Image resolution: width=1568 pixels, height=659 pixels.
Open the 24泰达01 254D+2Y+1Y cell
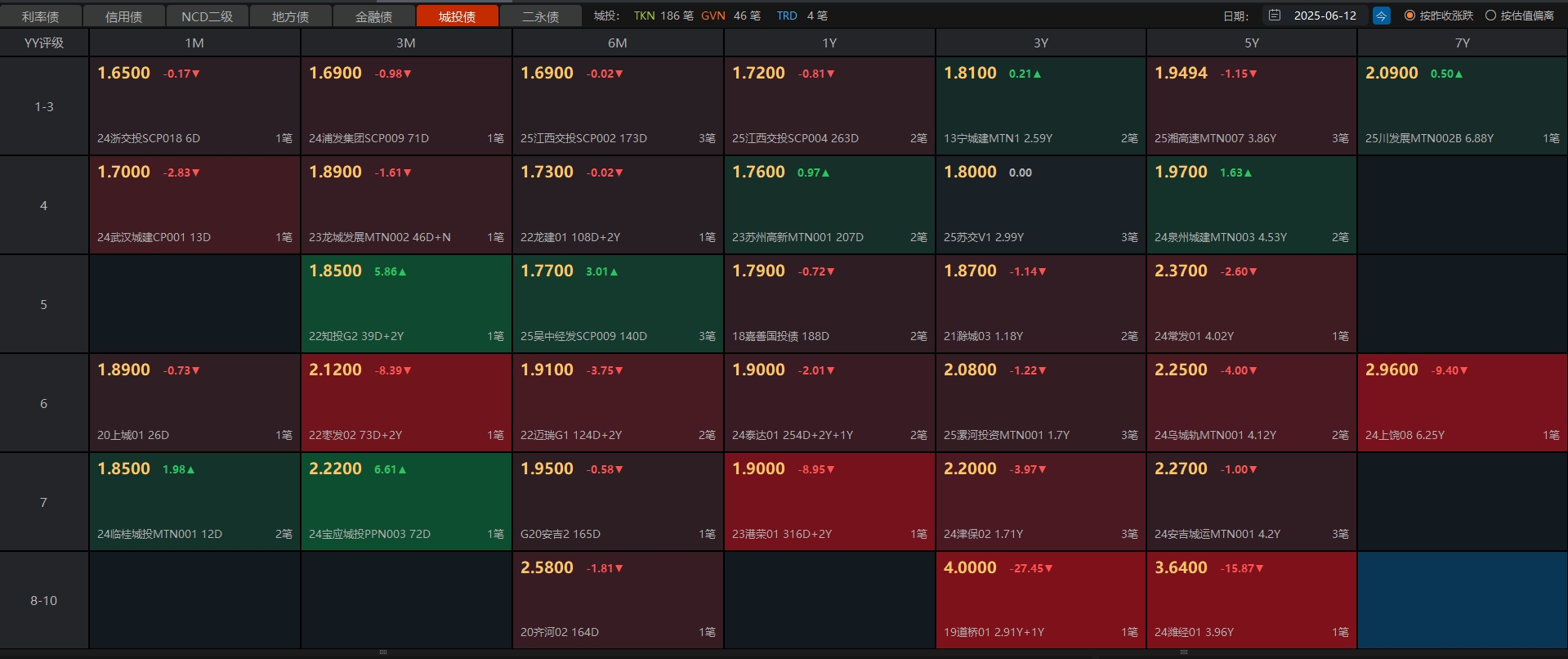[x=829, y=403]
